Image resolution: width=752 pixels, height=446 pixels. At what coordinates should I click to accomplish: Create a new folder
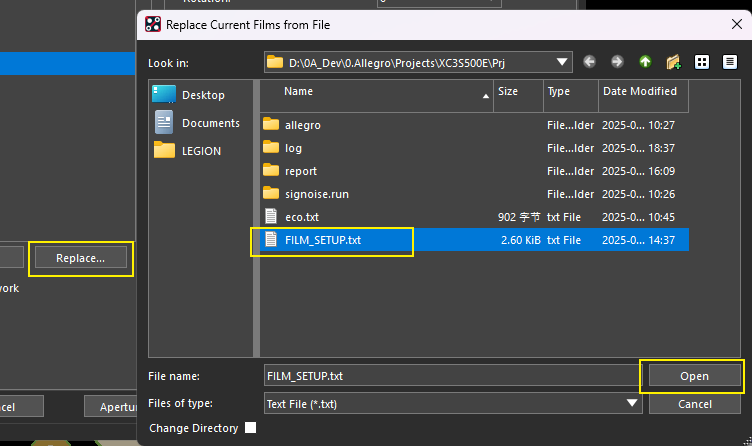pyautogui.click(x=673, y=62)
